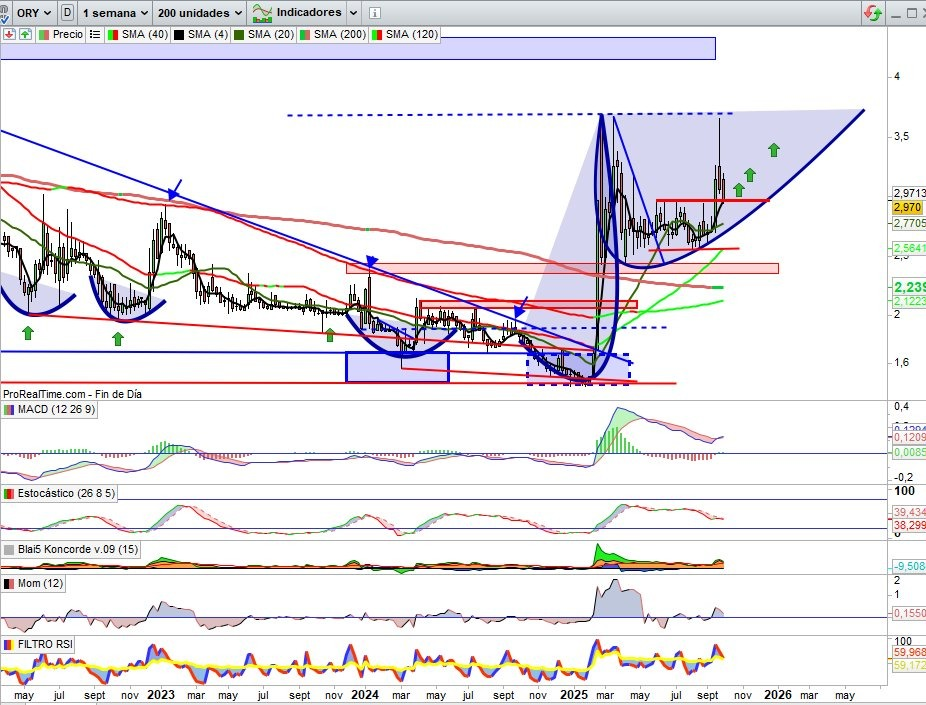Click the Mom (12) indicator label
This screenshot has height=705, width=926.
42,583
